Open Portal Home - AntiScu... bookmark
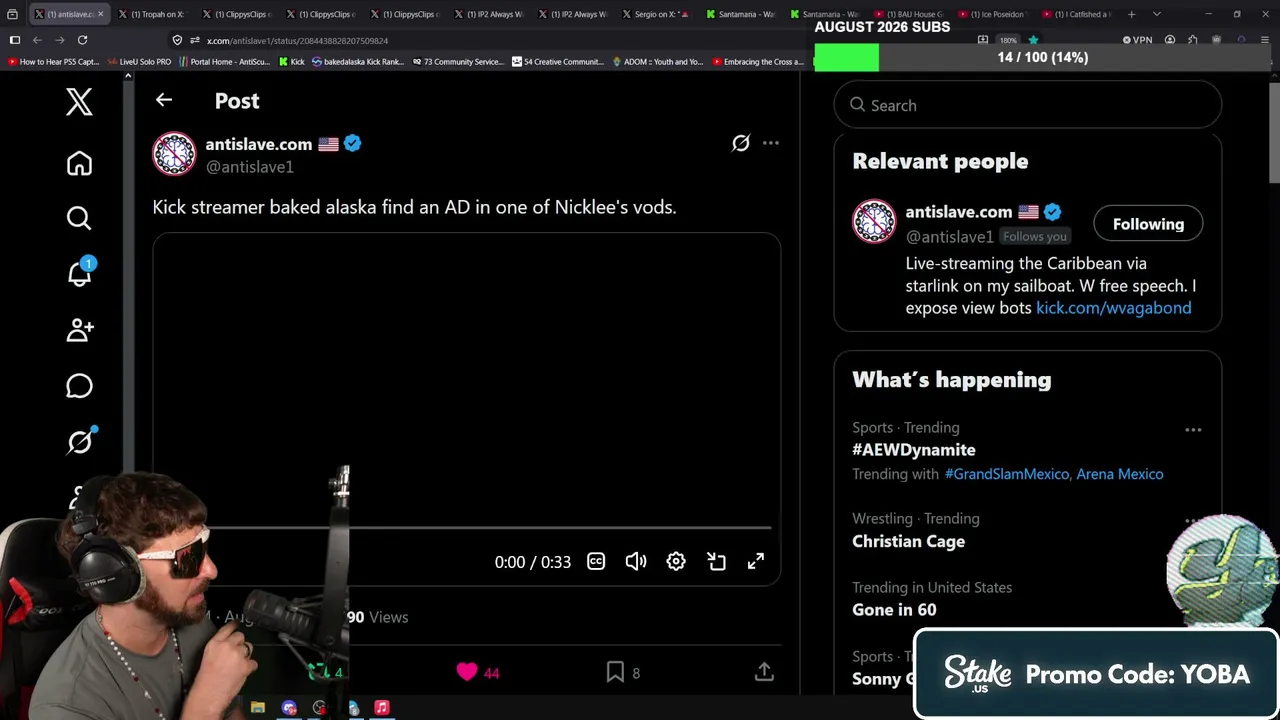This screenshot has height=720, width=1280. tap(224, 62)
